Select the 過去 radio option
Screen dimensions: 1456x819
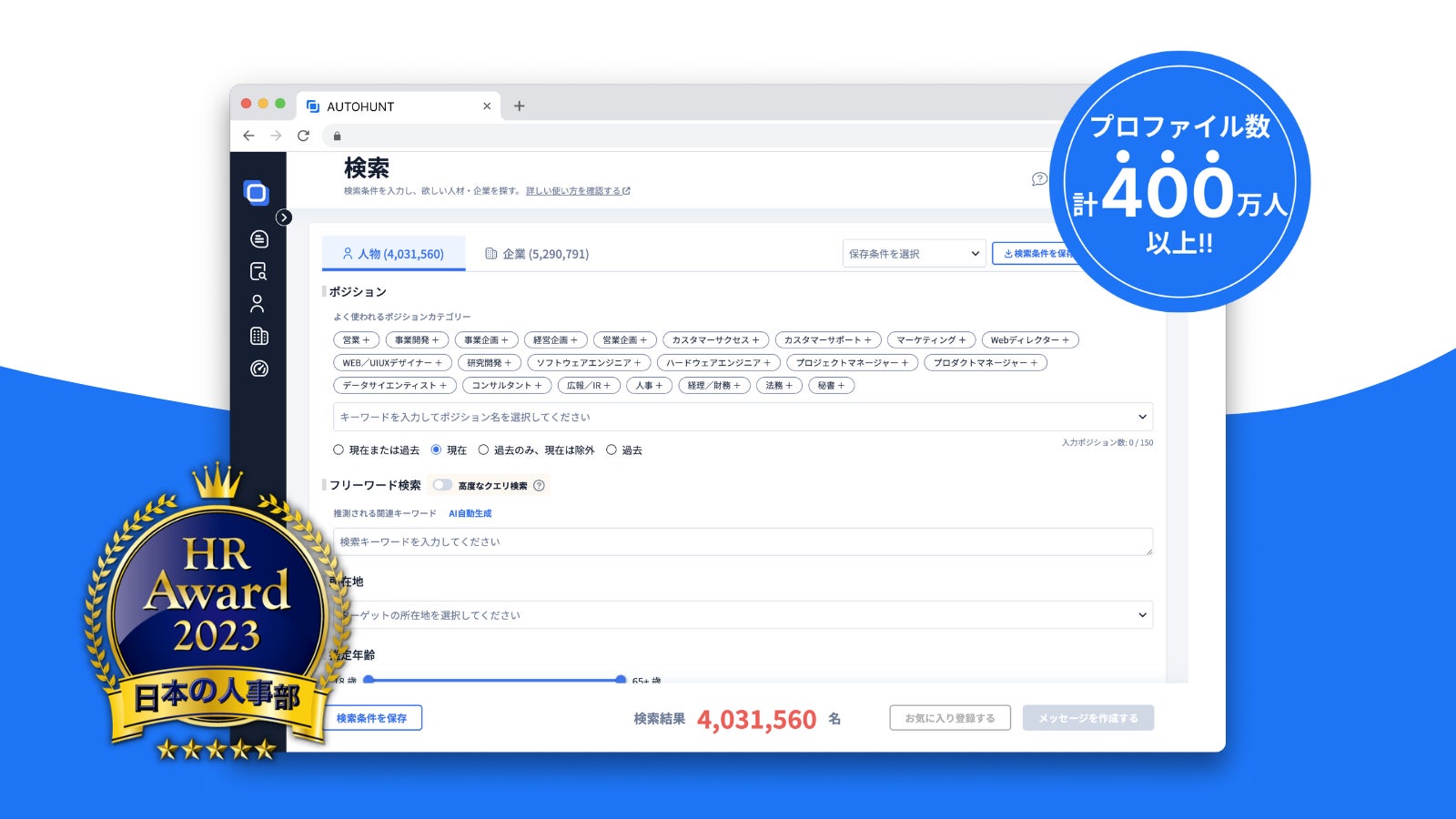click(x=612, y=450)
